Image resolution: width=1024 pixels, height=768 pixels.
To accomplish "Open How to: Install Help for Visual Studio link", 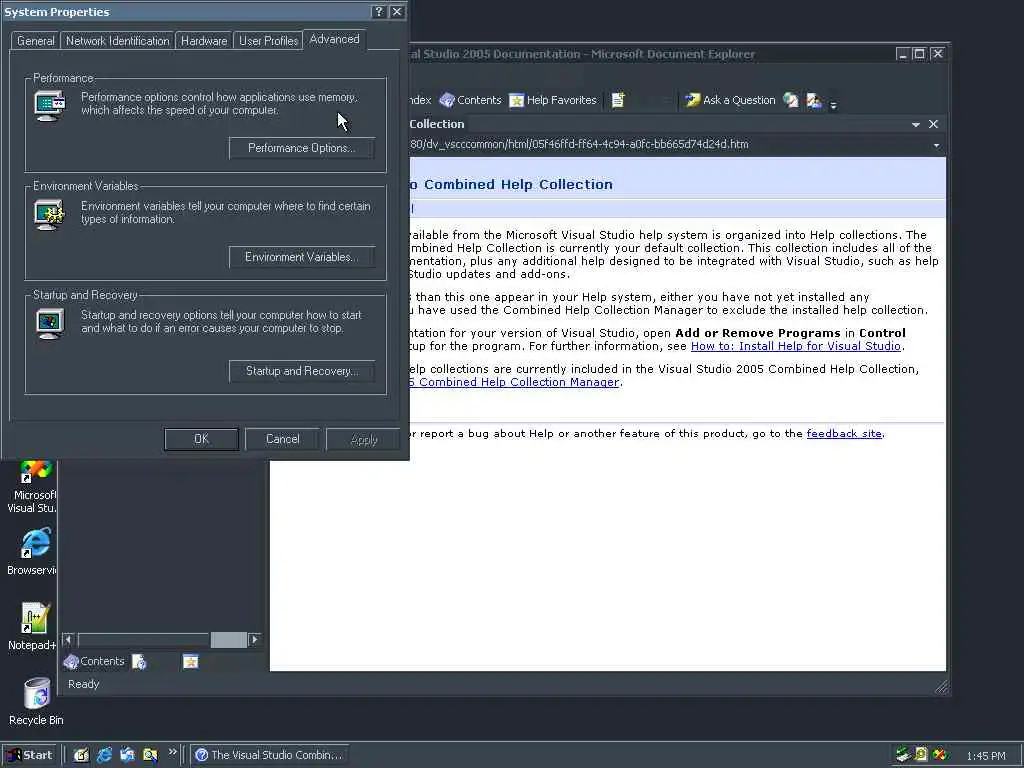I will [x=796, y=346].
